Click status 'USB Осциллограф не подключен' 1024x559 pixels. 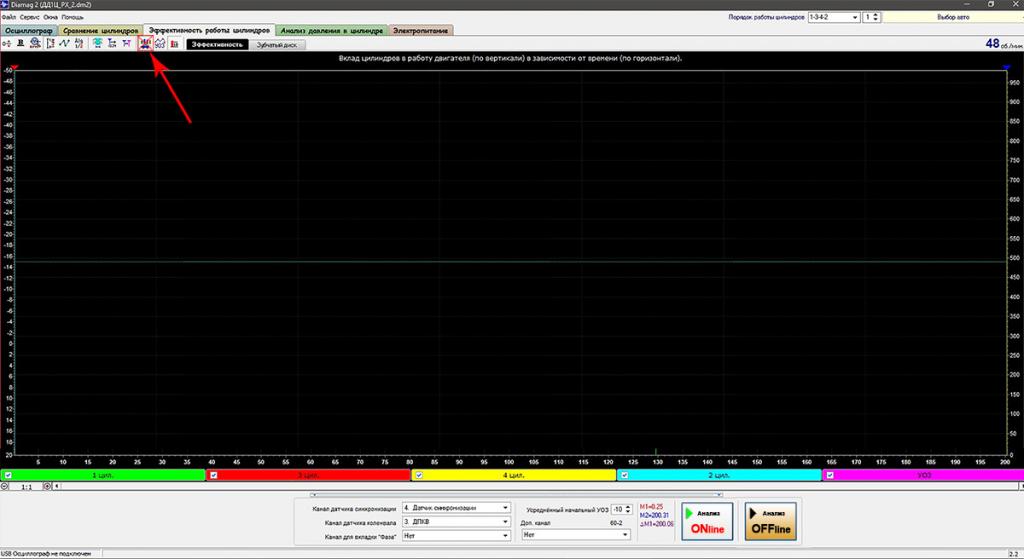click(x=46, y=554)
